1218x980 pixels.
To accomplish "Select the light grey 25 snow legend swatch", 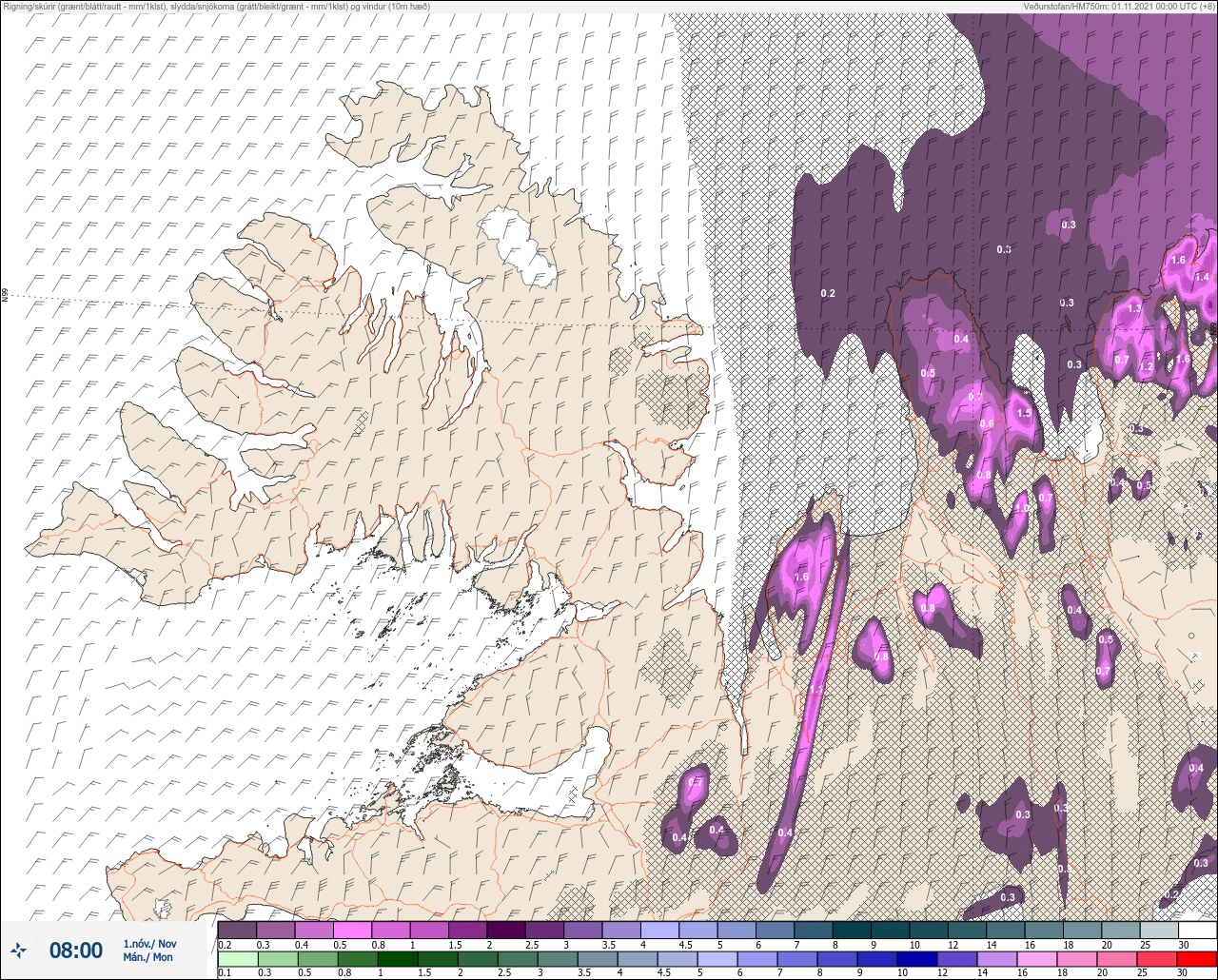I will click(1159, 930).
